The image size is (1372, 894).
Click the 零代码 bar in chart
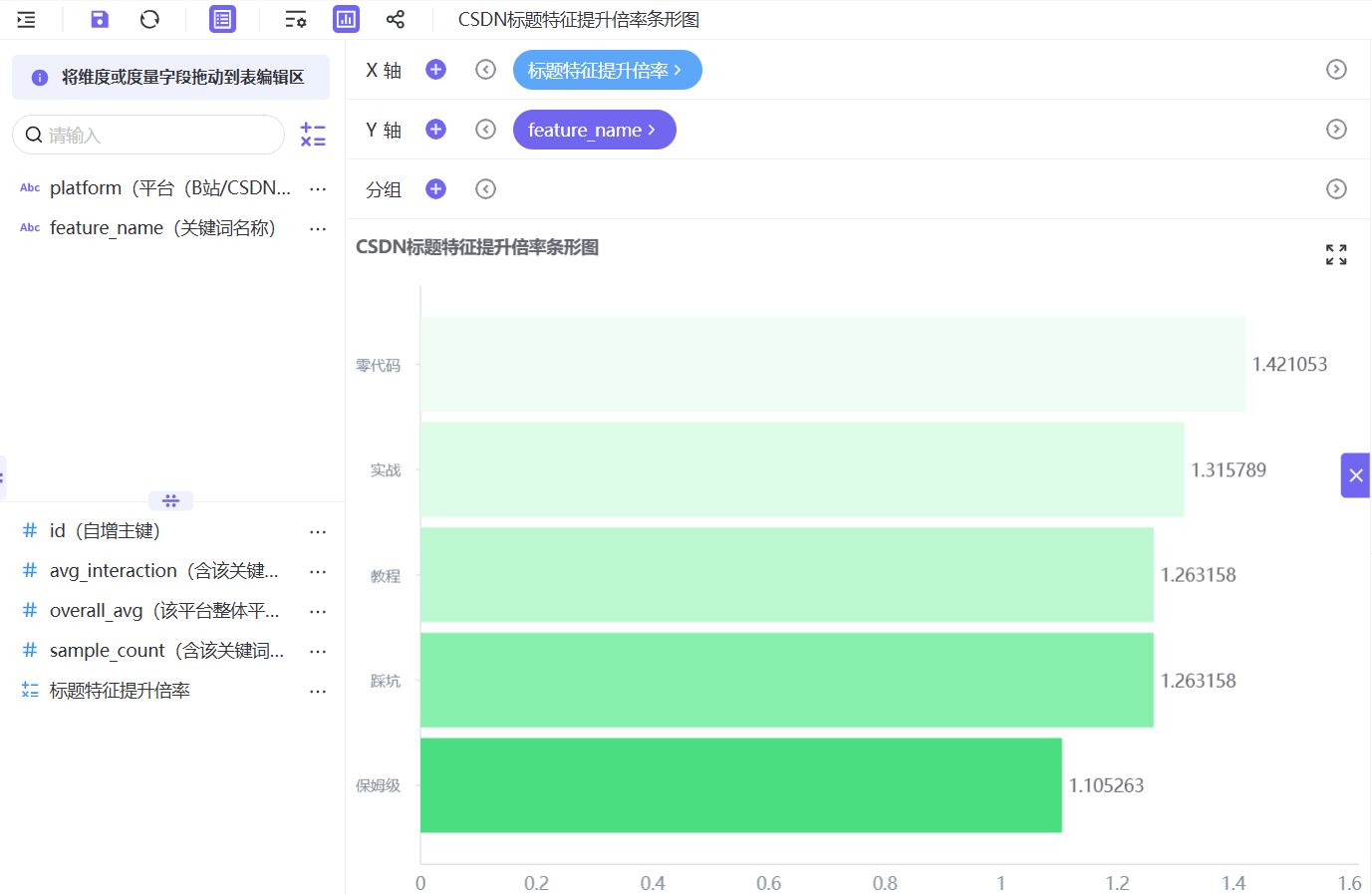point(833,365)
